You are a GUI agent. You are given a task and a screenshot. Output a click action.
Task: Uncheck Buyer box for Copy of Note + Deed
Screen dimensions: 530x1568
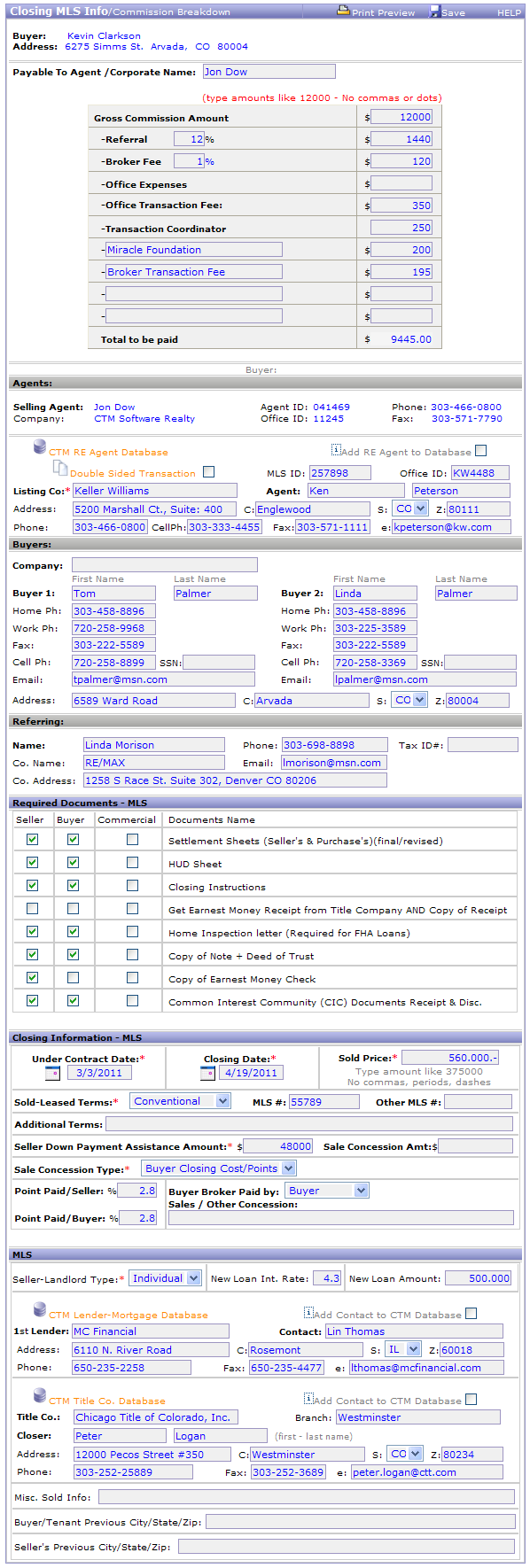click(x=73, y=954)
